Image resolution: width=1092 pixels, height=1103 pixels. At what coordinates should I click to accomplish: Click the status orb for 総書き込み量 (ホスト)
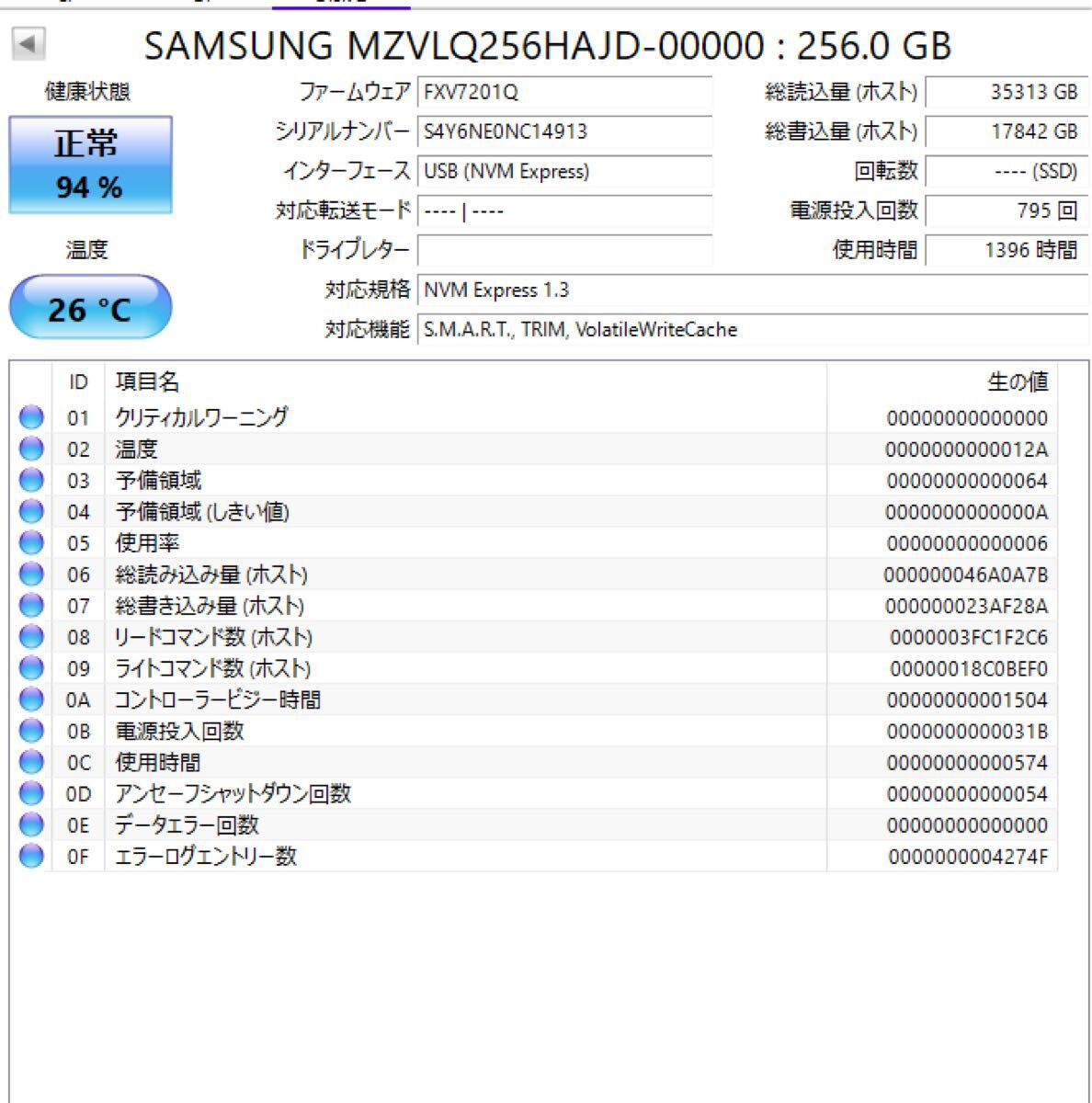click(x=31, y=605)
